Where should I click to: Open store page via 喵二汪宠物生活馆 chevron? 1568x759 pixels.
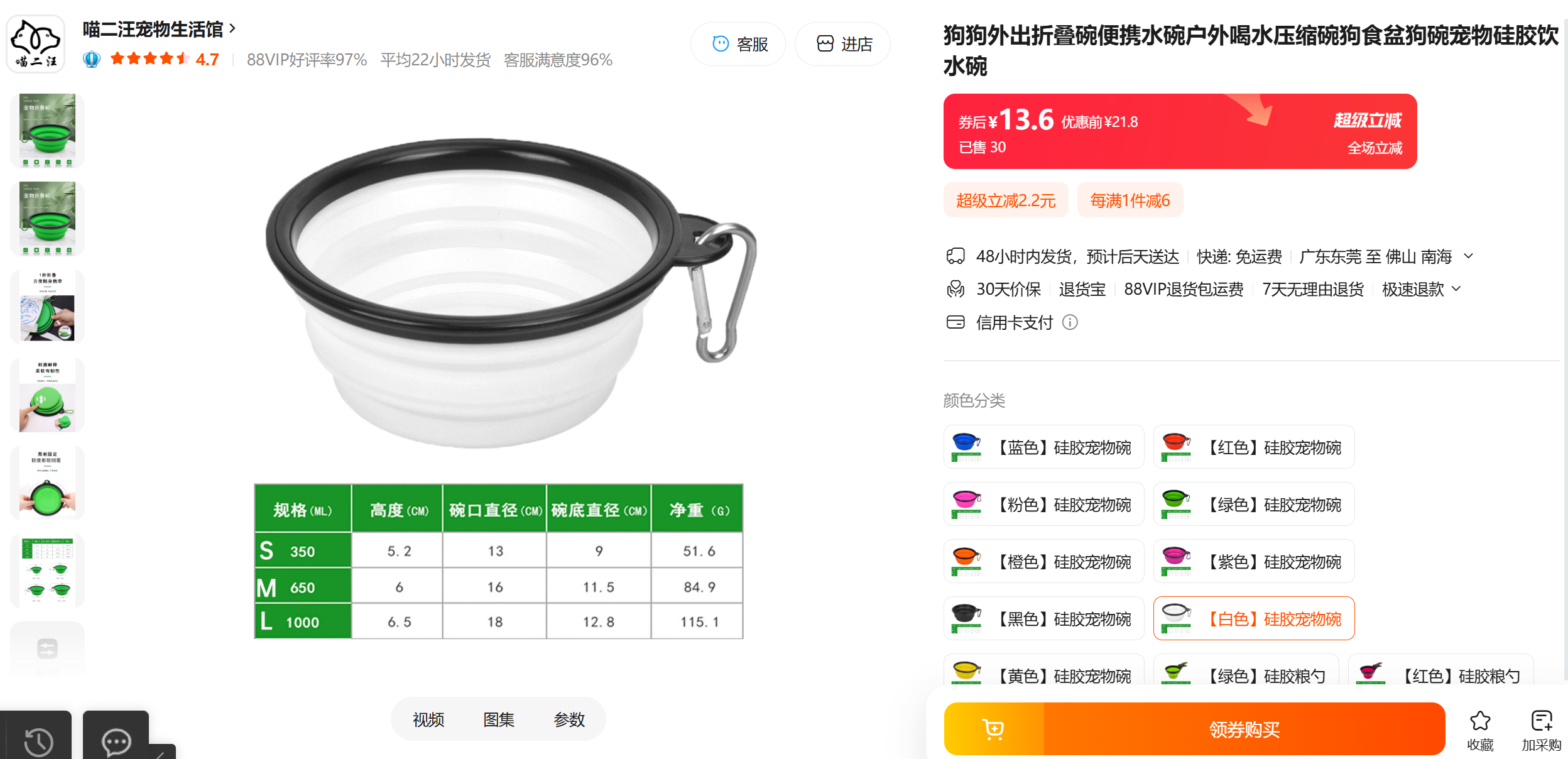[x=232, y=28]
